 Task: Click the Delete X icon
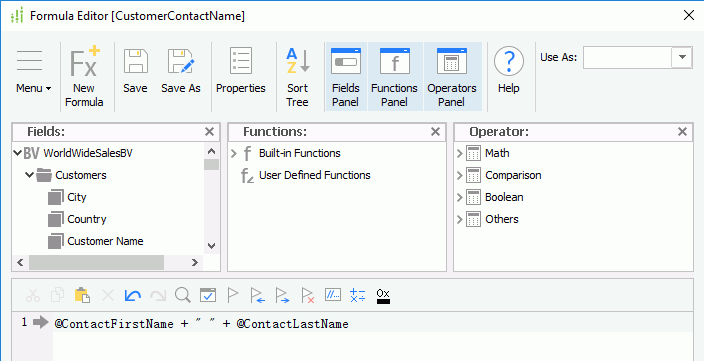click(x=108, y=295)
